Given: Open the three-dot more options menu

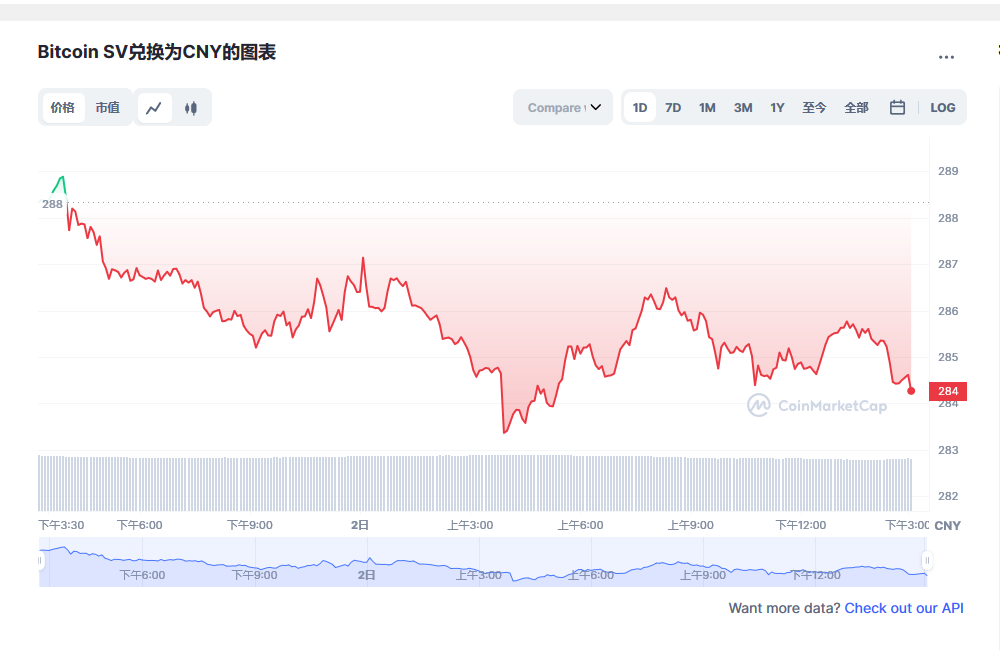Looking at the screenshot, I should click(x=946, y=57).
